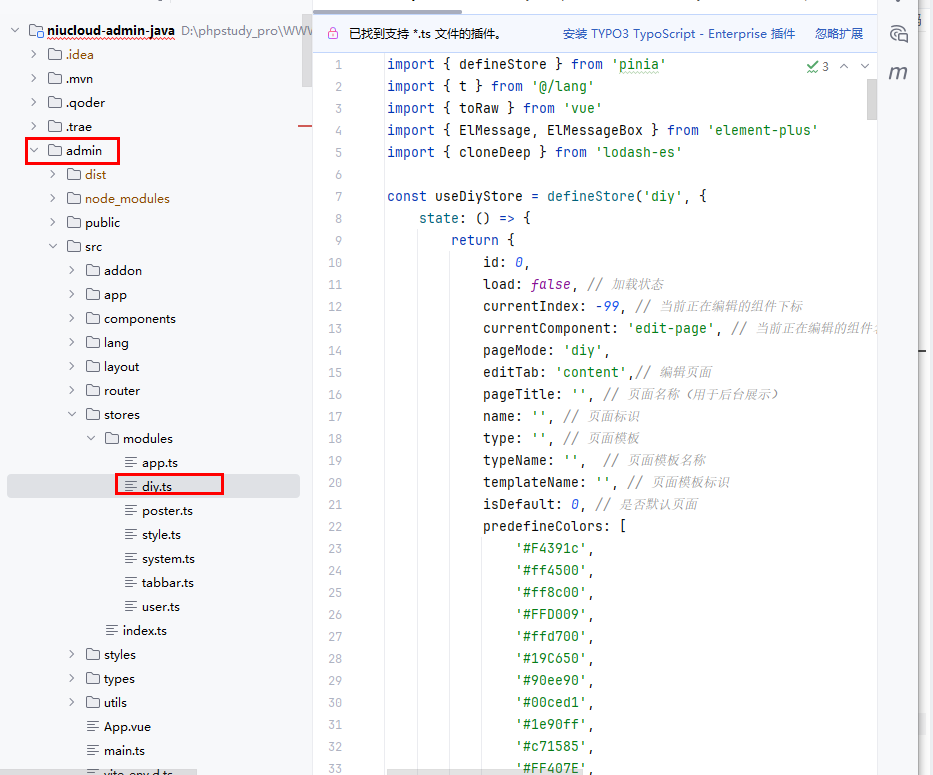
Task: Collapse the admin folder
Action: (x=34, y=151)
